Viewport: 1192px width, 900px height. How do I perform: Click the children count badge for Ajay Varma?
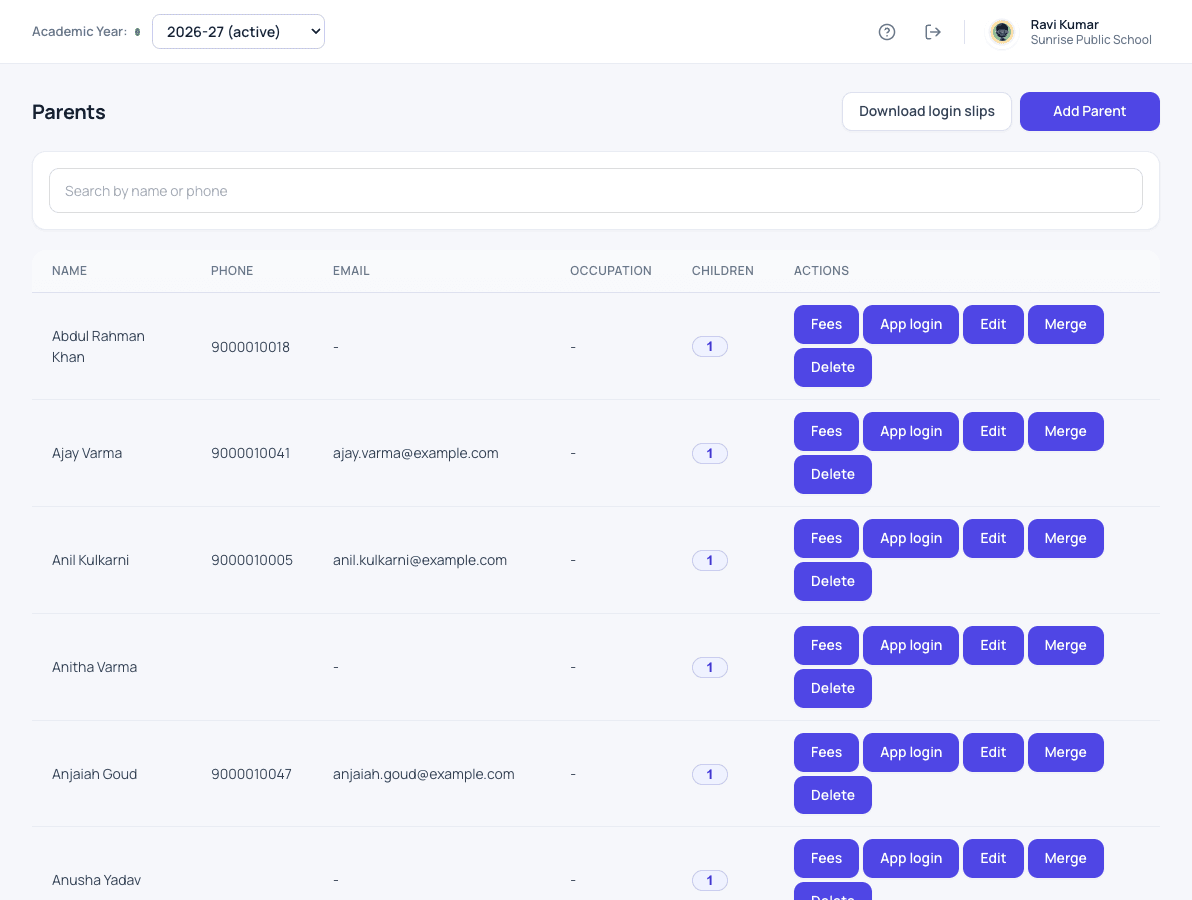click(x=709, y=454)
